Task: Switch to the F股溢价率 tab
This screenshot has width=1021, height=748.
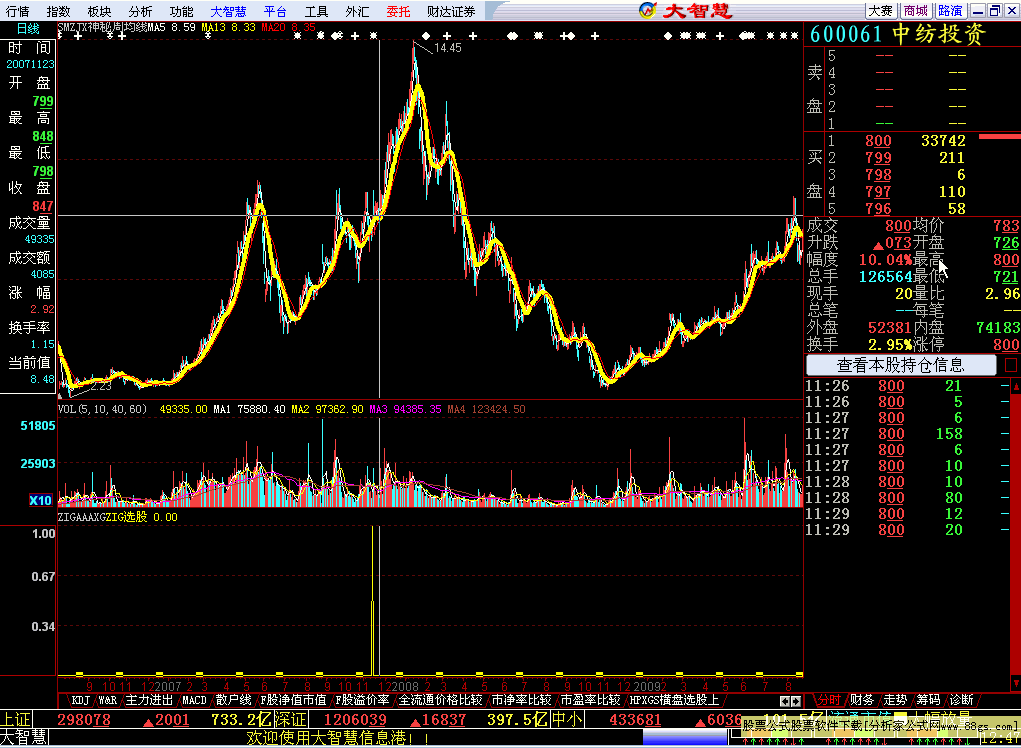Action: pos(362,700)
